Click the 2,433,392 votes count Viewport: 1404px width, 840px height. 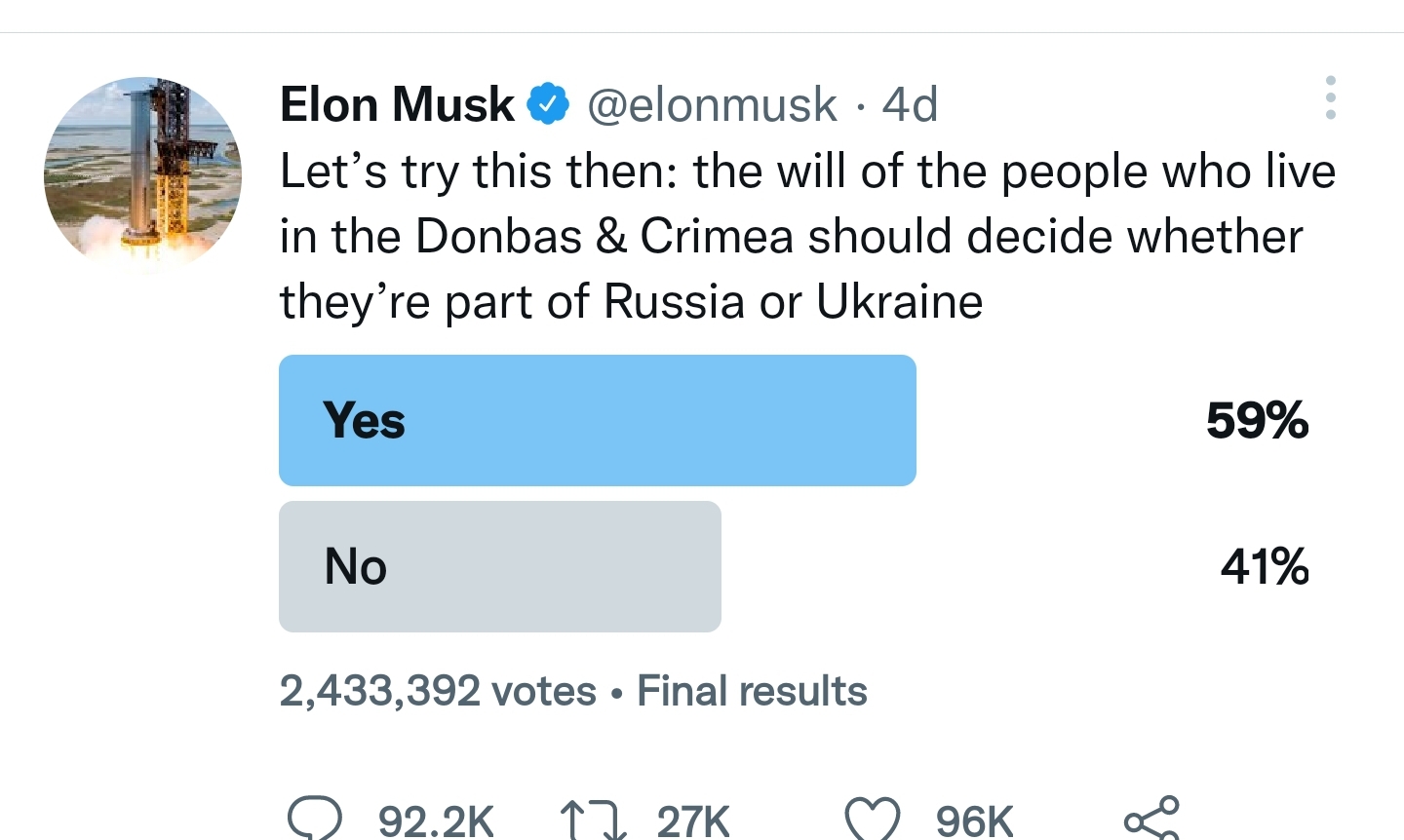point(438,691)
